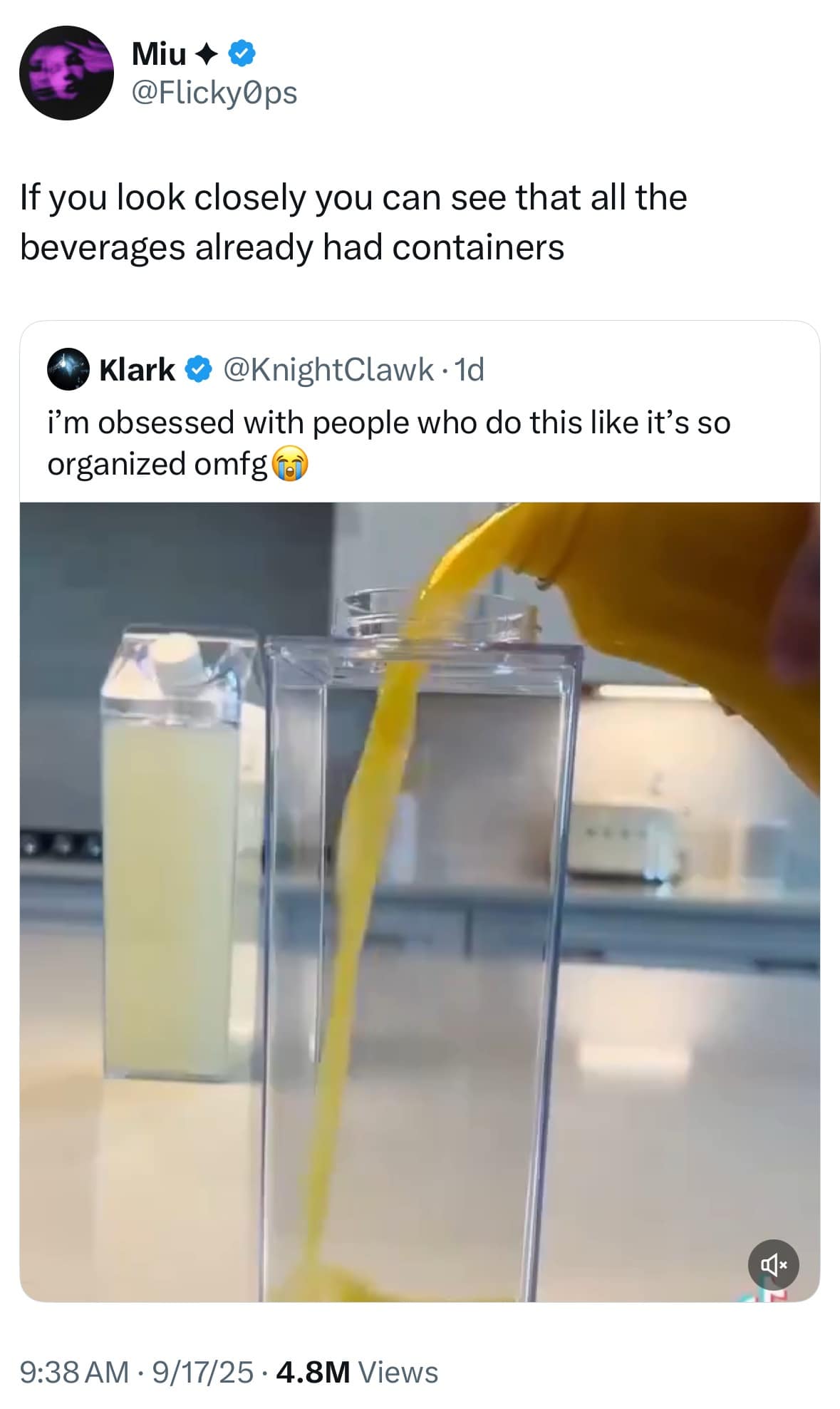The image size is (840, 1409).
Task: Open the quoted tweet text about organized
Action: pyautogui.click(x=389, y=443)
